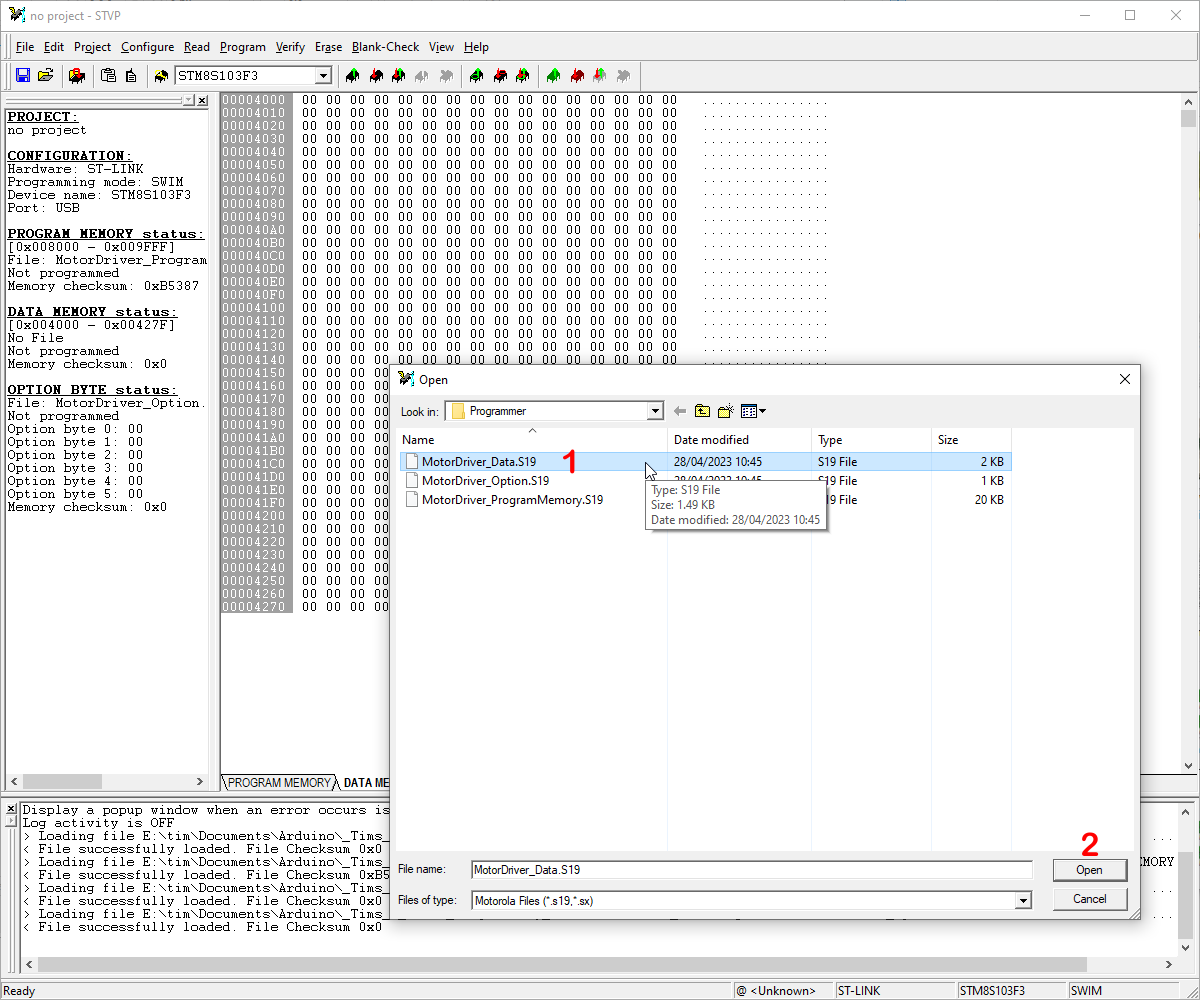
Task: Click the File name input field
Action: (x=751, y=870)
